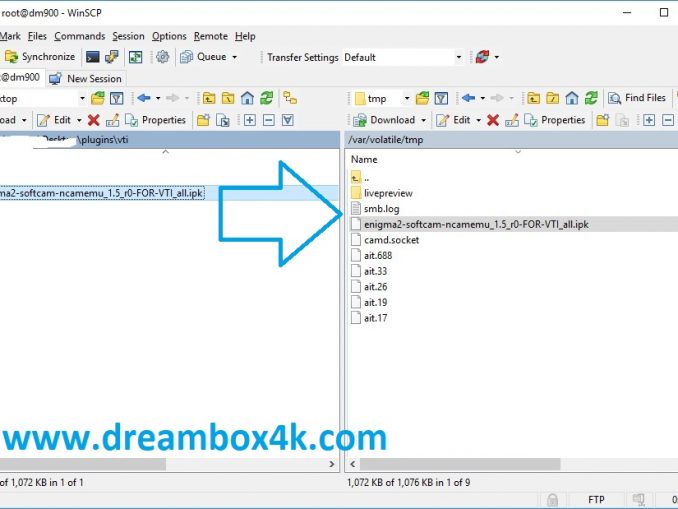
Task: Click remote open directory folder icon
Action: click(x=422, y=98)
